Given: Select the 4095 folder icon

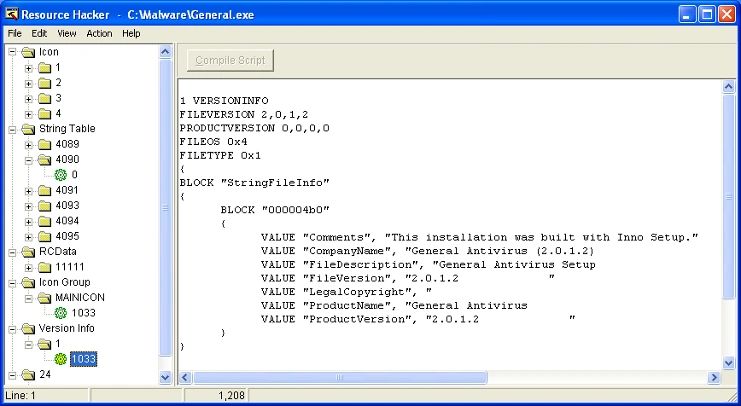Looking at the screenshot, I should 44,236.
